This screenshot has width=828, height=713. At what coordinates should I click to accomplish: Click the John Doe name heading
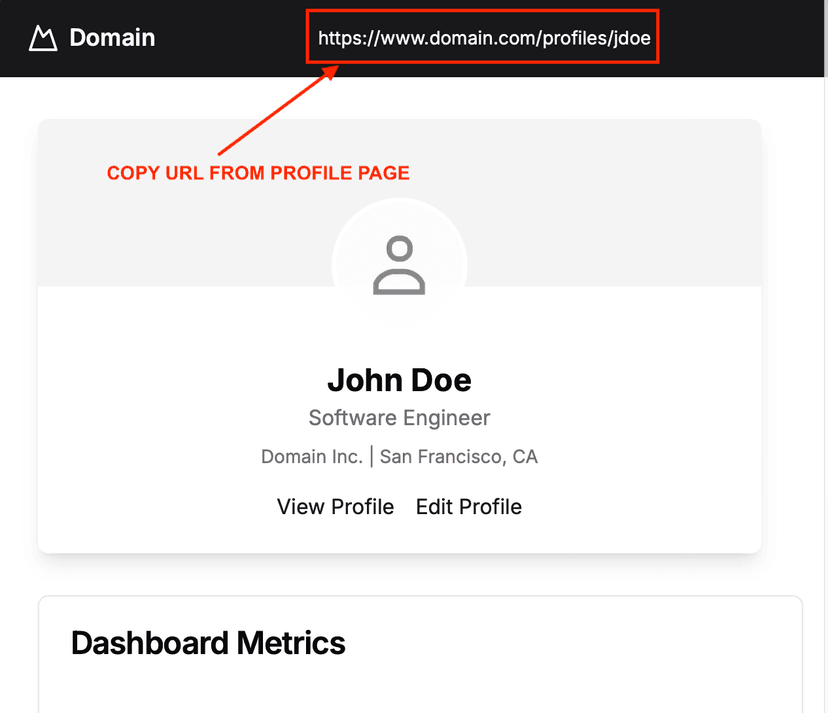point(399,381)
